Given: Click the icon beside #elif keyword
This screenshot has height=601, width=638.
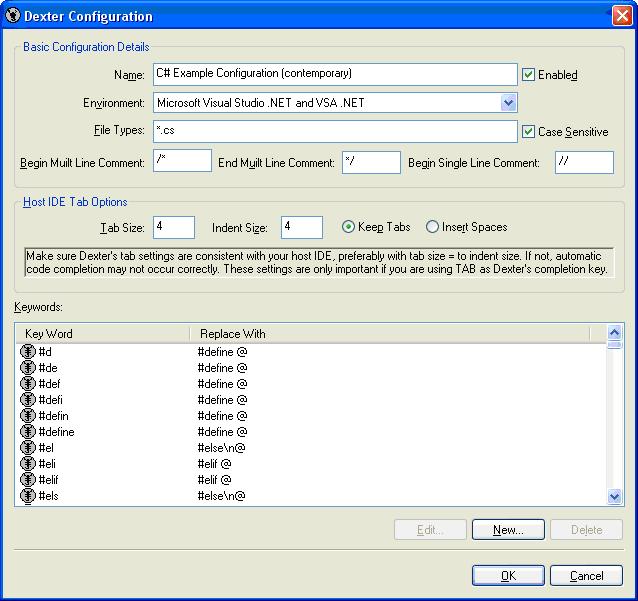Looking at the screenshot, I should tap(28, 480).
